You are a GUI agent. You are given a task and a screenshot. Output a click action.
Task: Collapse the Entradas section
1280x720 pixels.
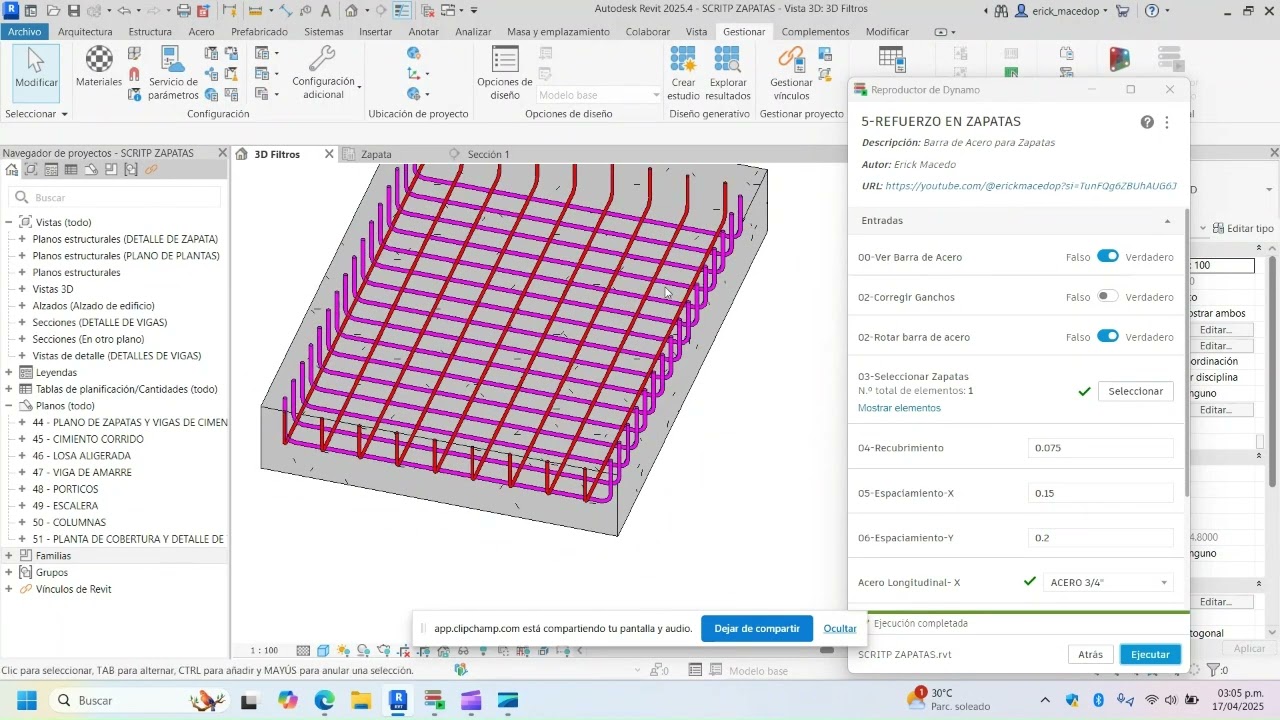tap(1167, 221)
